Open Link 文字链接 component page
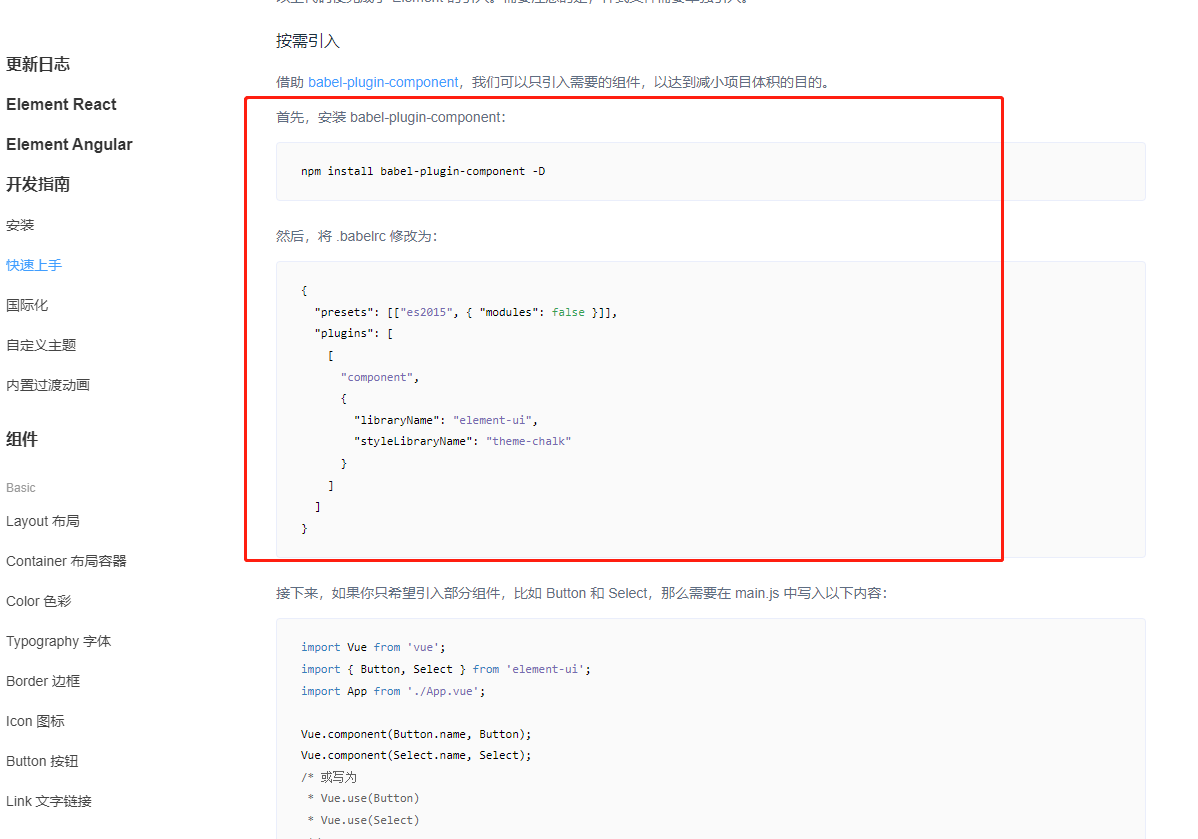Screen dimensions: 1198x839 point(49,801)
